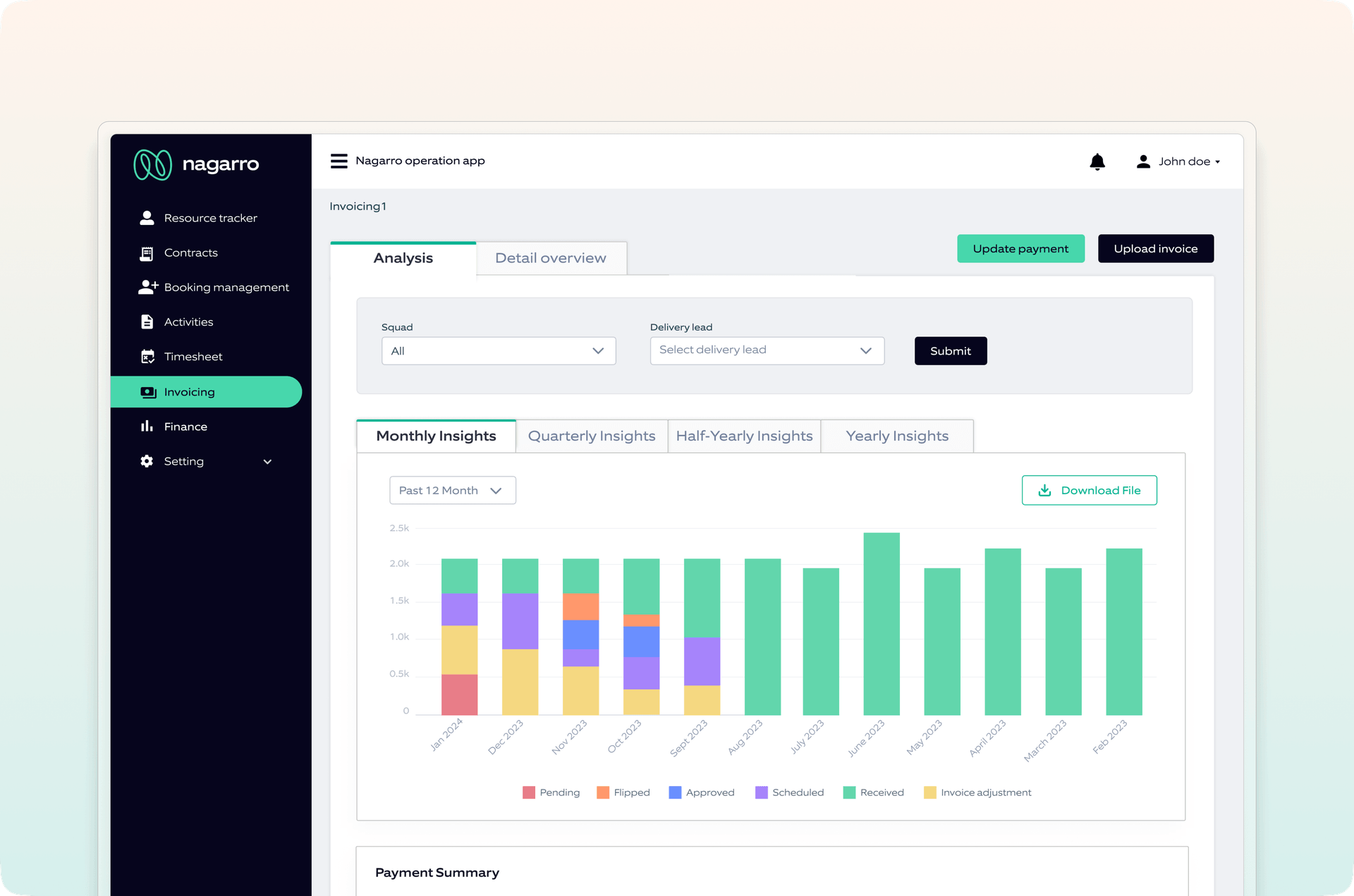
Task: Select the Resource tracker sidebar icon
Action: (x=147, y=217)
